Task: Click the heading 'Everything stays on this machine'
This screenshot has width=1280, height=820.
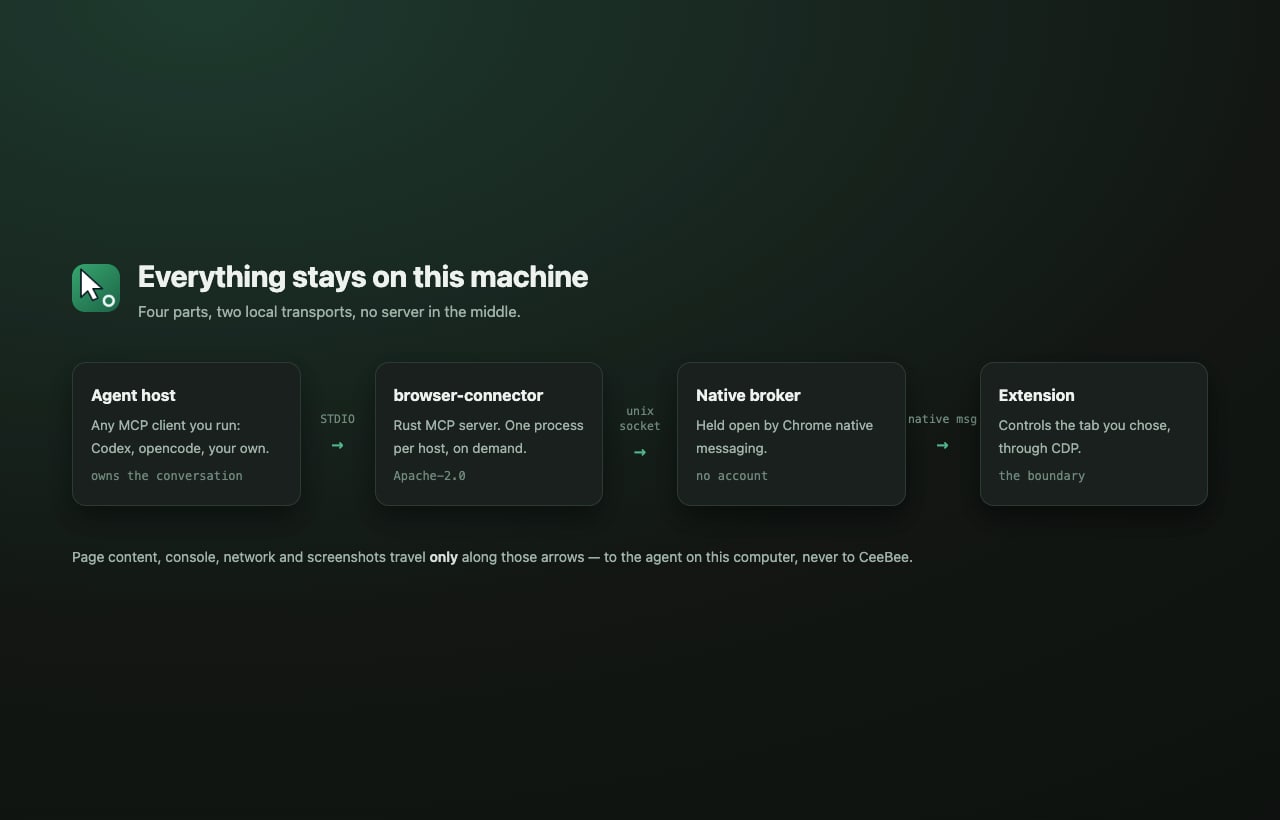Action: click(x=363, y=277)
